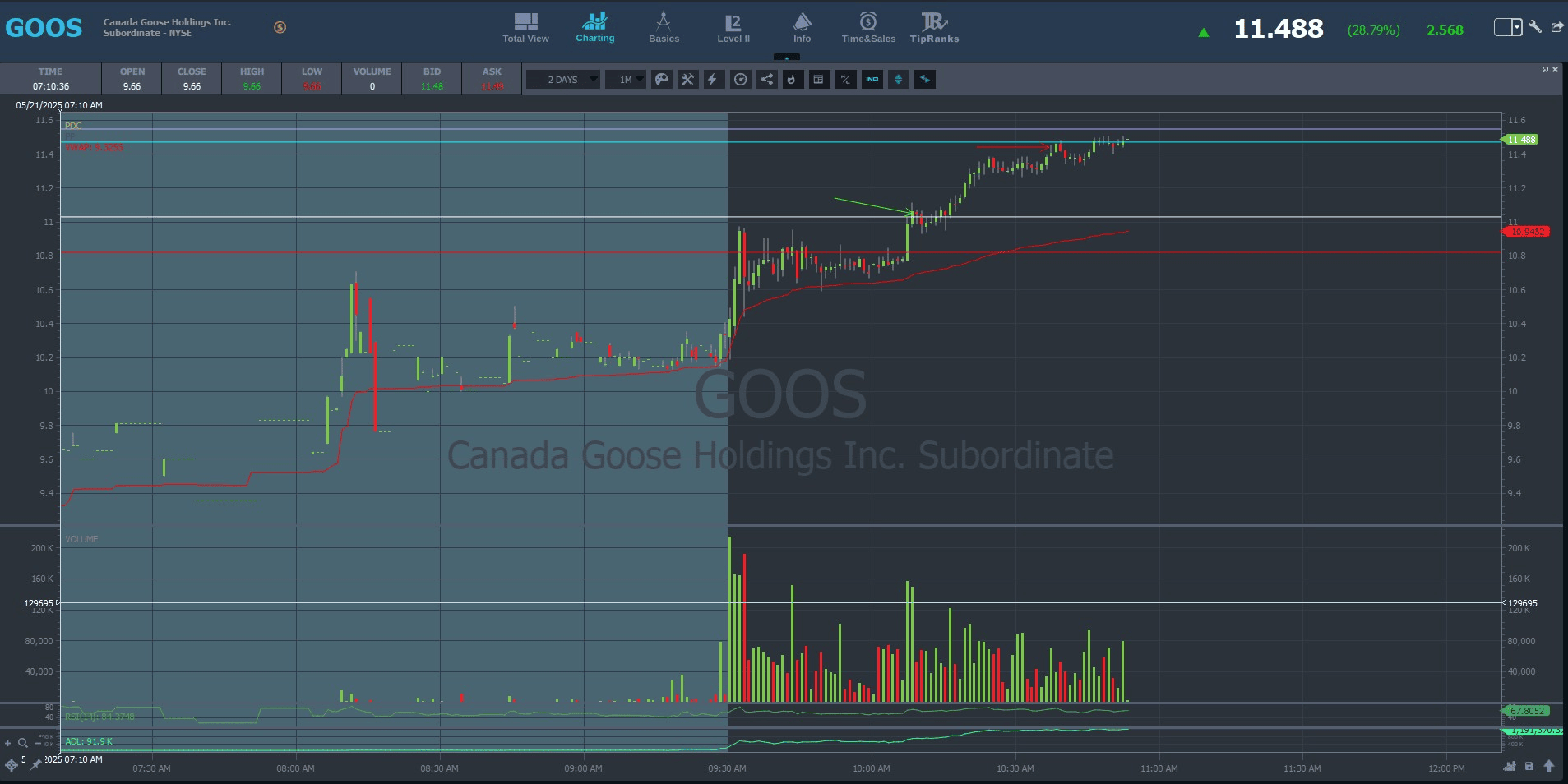Click the up arrow icon at bottom right
This screenshot has width=1568, height=784.
pos(1549,766)
